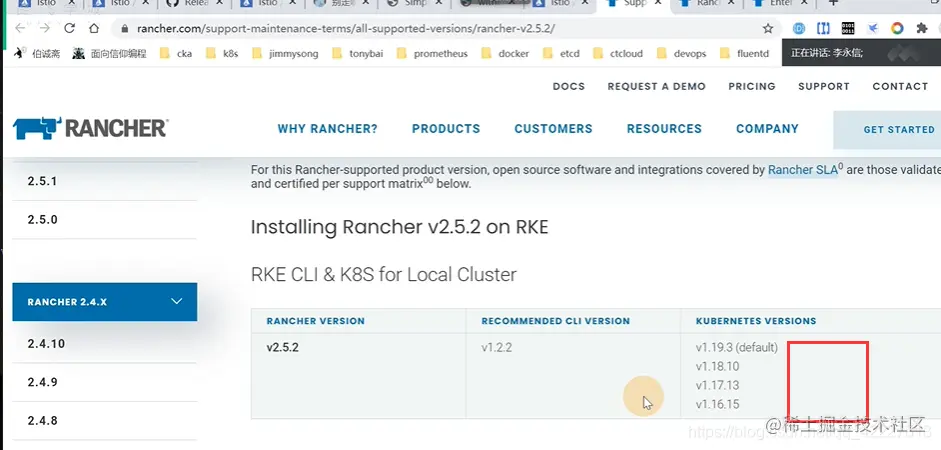Bookmark this page with the star icon
The image size is (941, 450).
768,28
